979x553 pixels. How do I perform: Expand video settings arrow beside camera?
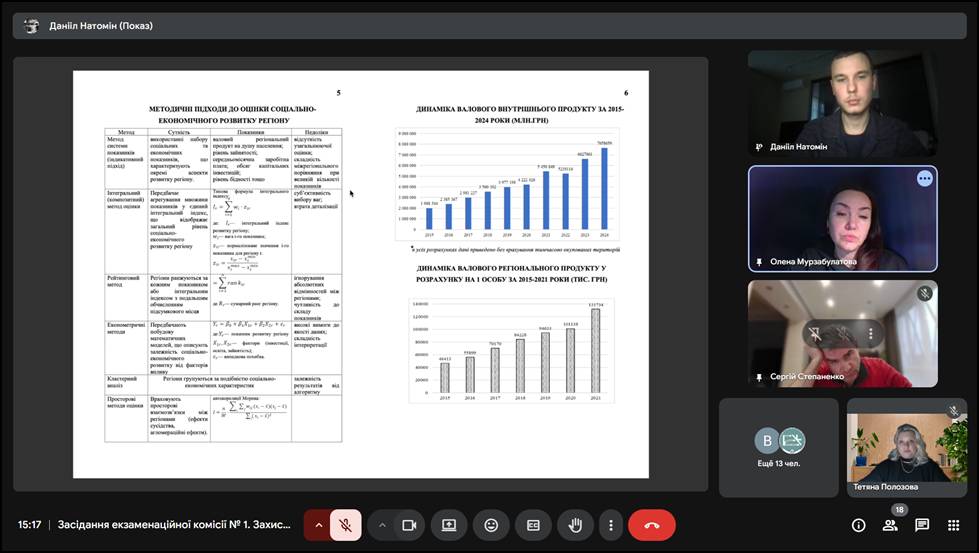tap(382, 525)
